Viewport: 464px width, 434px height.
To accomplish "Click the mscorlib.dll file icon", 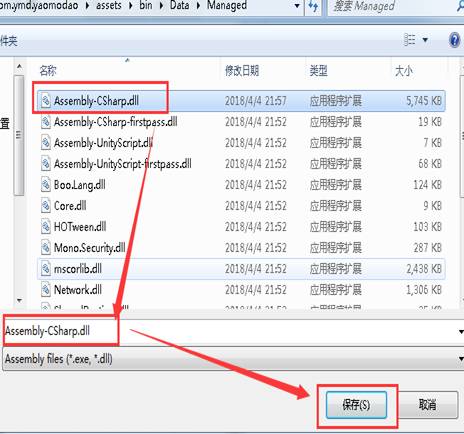I will pos(45,269).
